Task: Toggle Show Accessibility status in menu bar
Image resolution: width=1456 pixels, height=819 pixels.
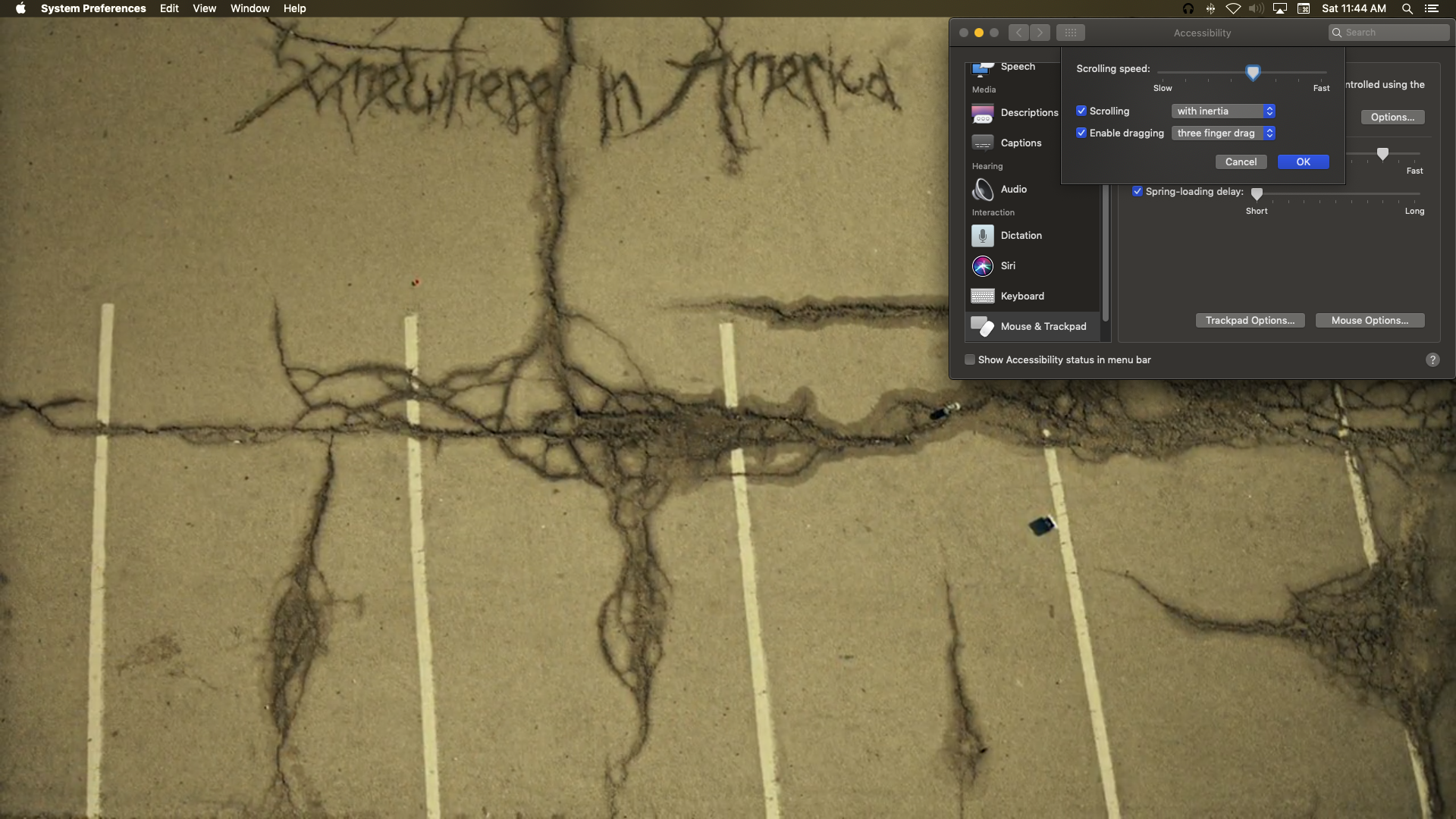Action: click(970, 360)
